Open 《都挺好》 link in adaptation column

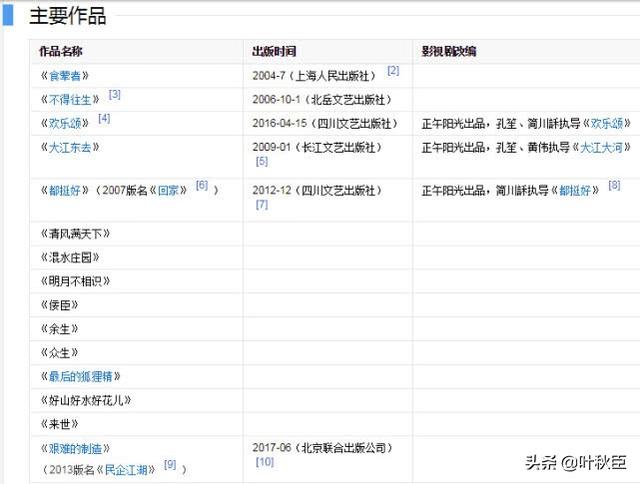click(575, 190)
